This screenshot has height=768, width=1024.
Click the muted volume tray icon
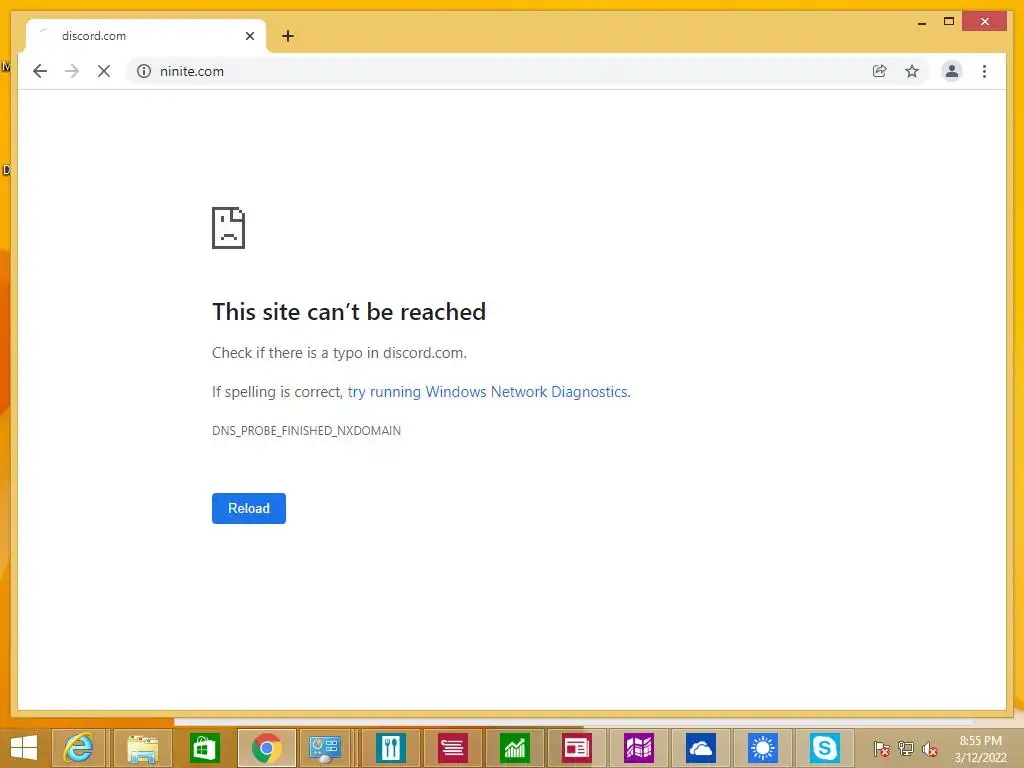pos(930,748)
